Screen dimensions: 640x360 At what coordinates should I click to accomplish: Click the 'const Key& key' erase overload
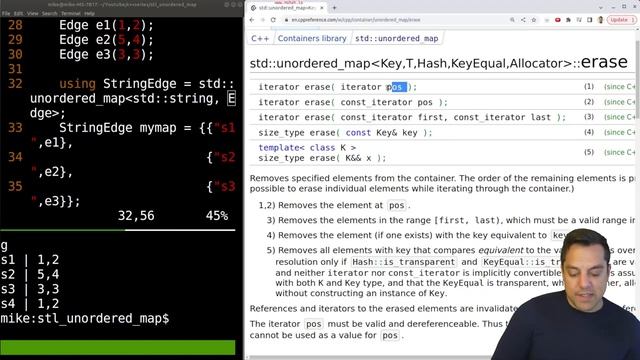click(x=345, y=133)
